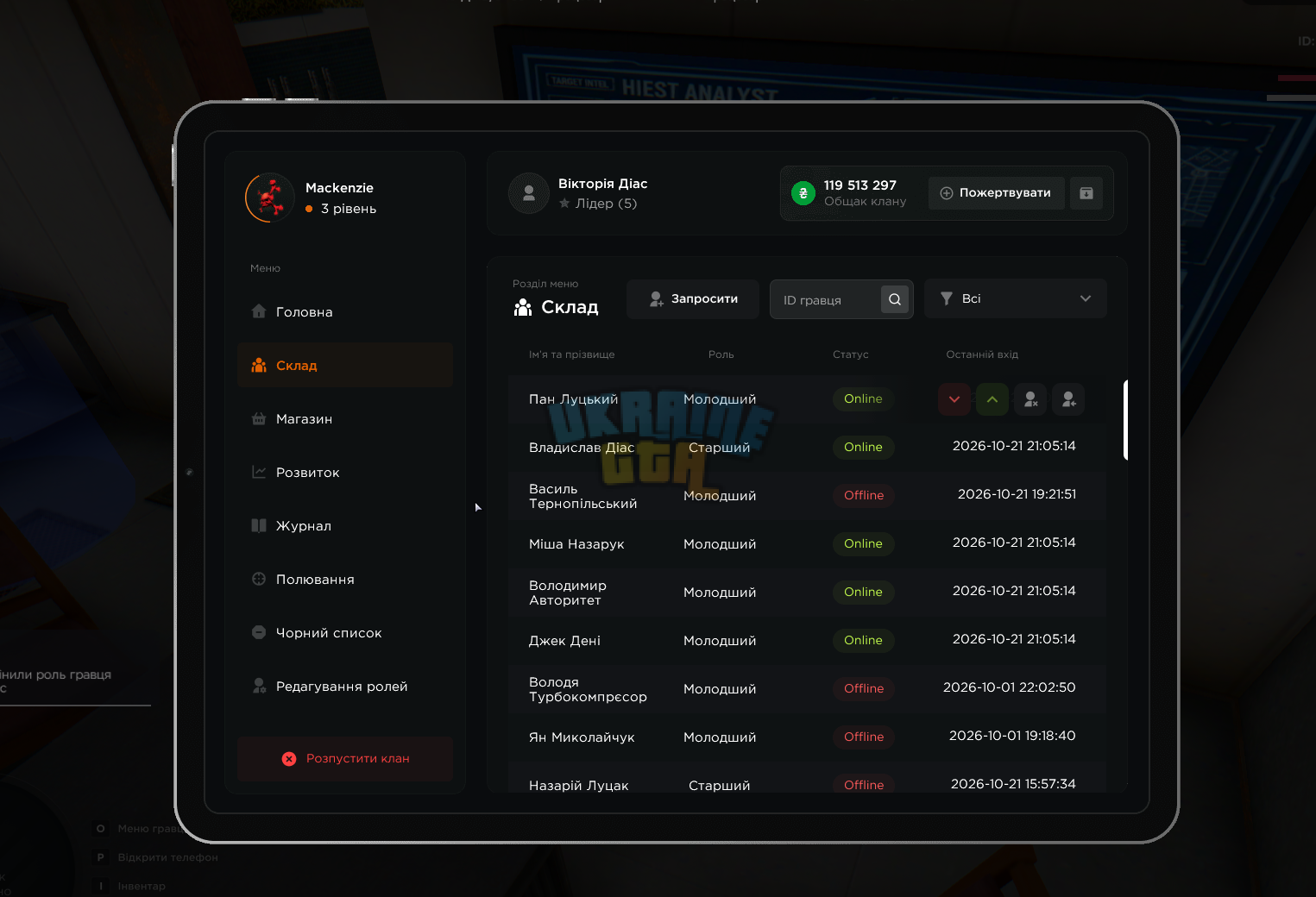Open the Полювання menu section
Image resolution: width=1316 pixels, height=897 pixels.
pos(345,580)
